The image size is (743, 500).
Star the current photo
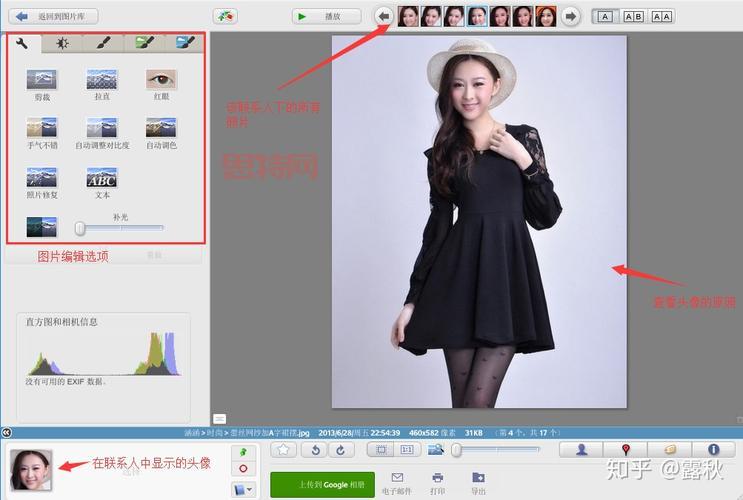pos(283,449)
